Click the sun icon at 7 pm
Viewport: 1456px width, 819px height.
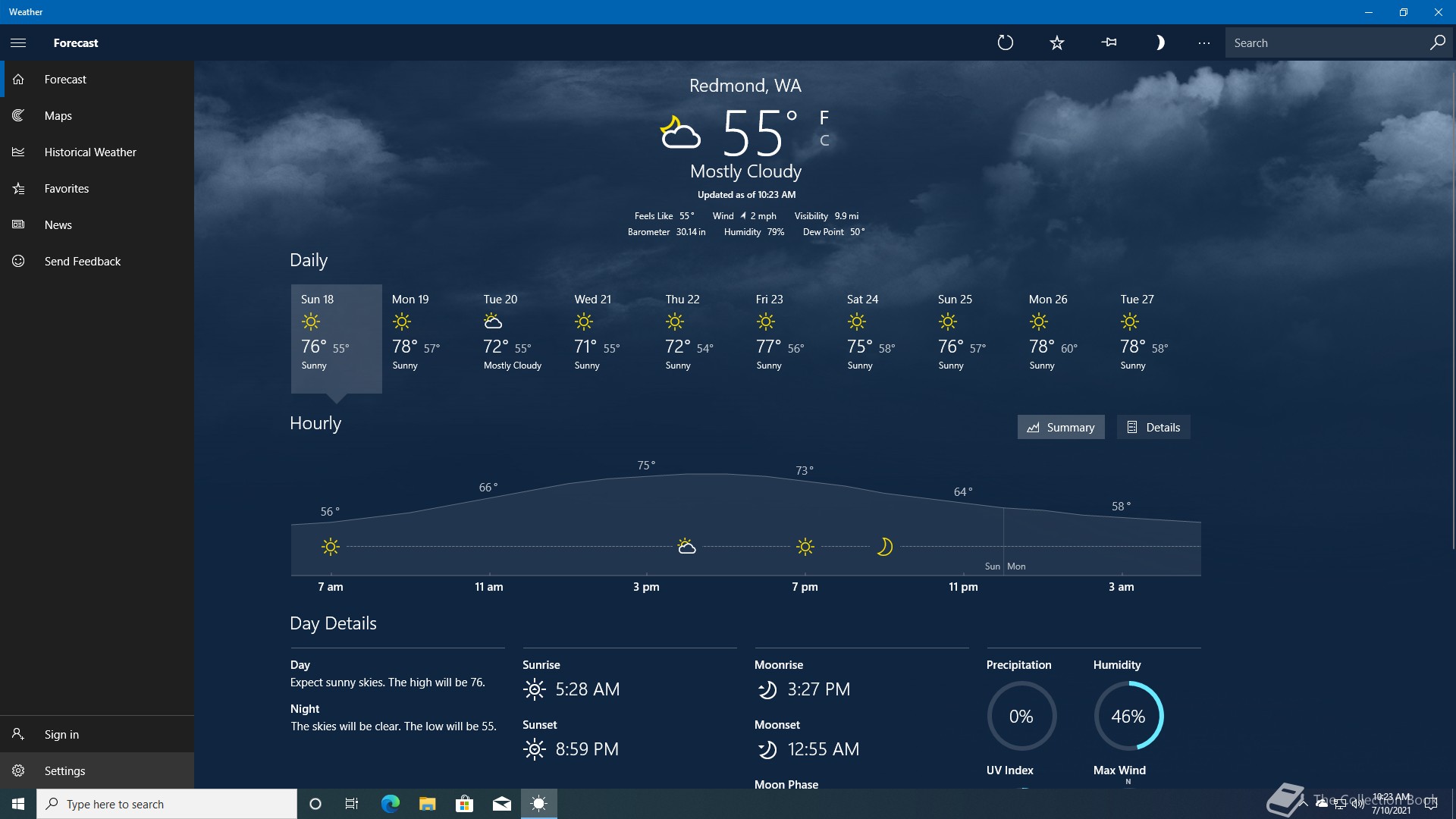[805, 546]
